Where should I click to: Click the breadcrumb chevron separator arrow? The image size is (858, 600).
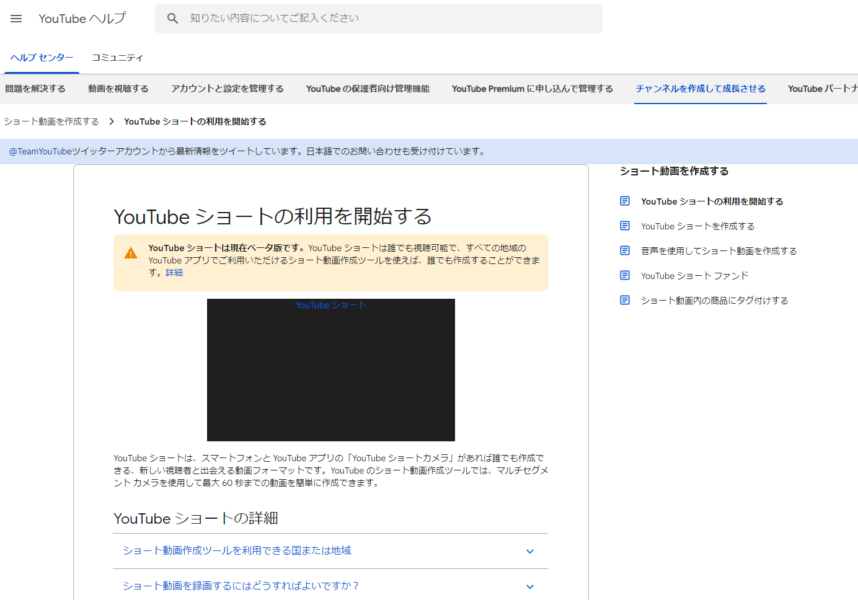click(112, 121)
